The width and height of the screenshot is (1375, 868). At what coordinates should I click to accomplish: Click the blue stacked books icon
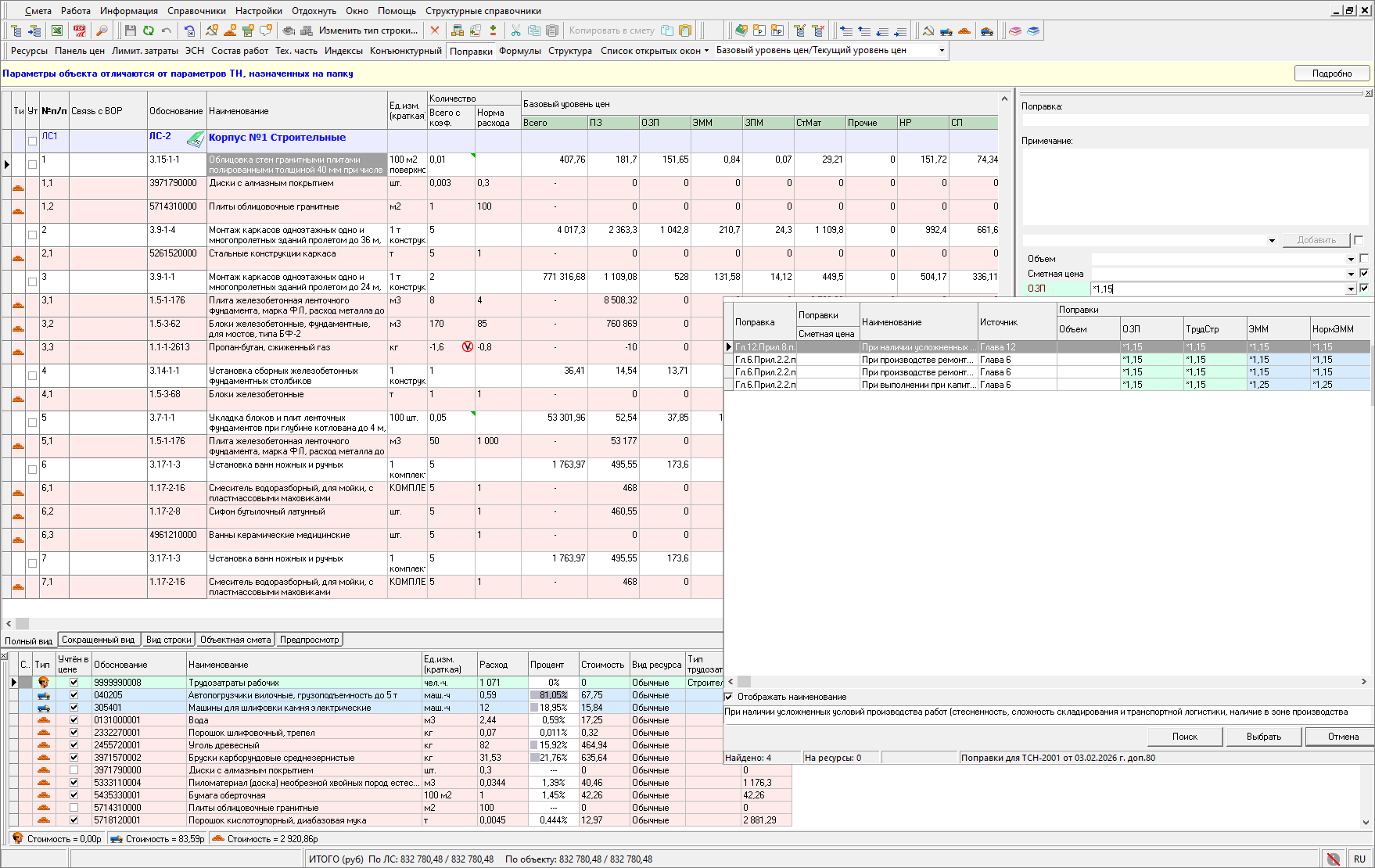click(x=1033, y=30)
